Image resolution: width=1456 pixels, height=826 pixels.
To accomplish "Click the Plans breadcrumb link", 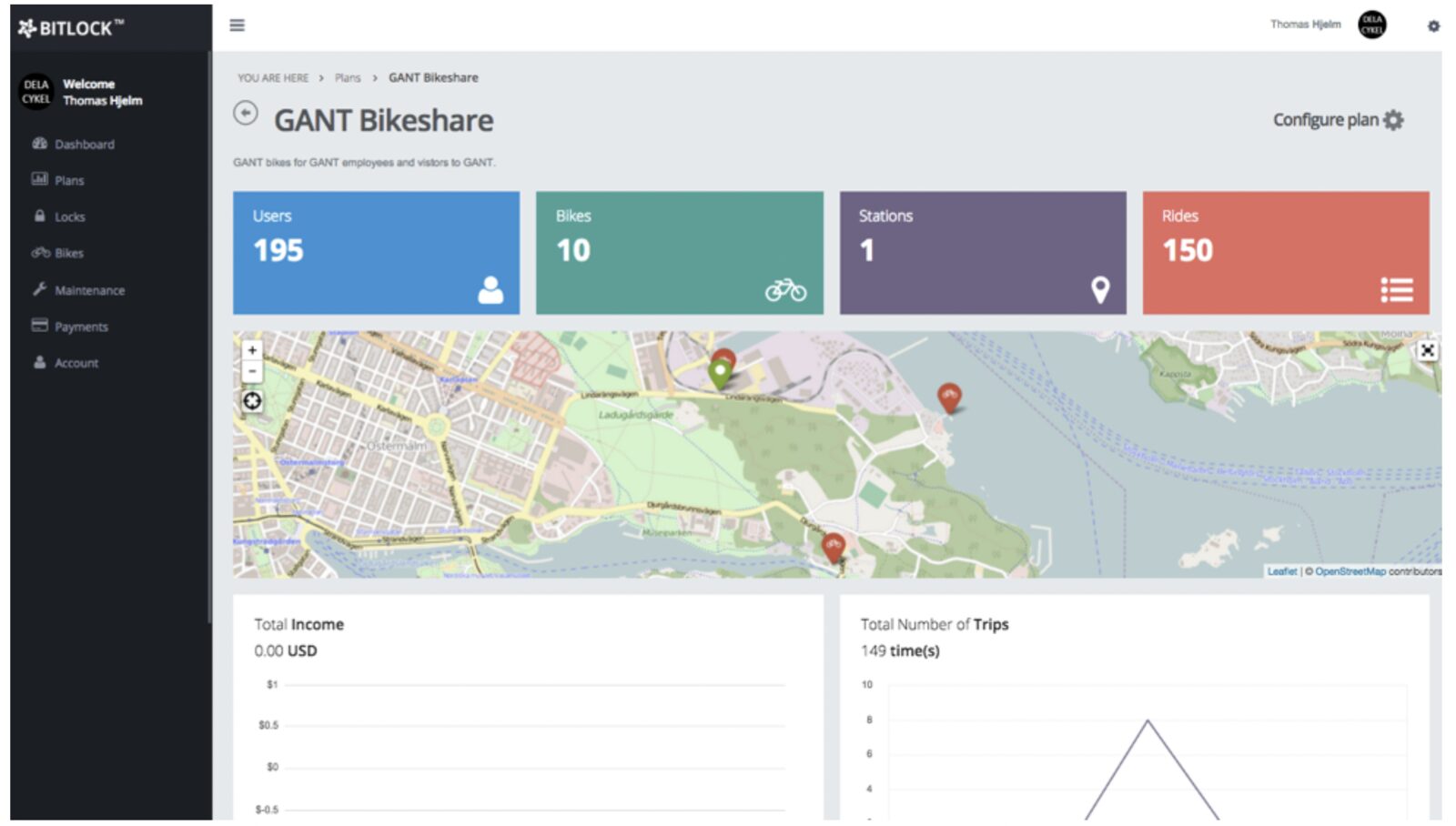I will [x=348, y=78].
